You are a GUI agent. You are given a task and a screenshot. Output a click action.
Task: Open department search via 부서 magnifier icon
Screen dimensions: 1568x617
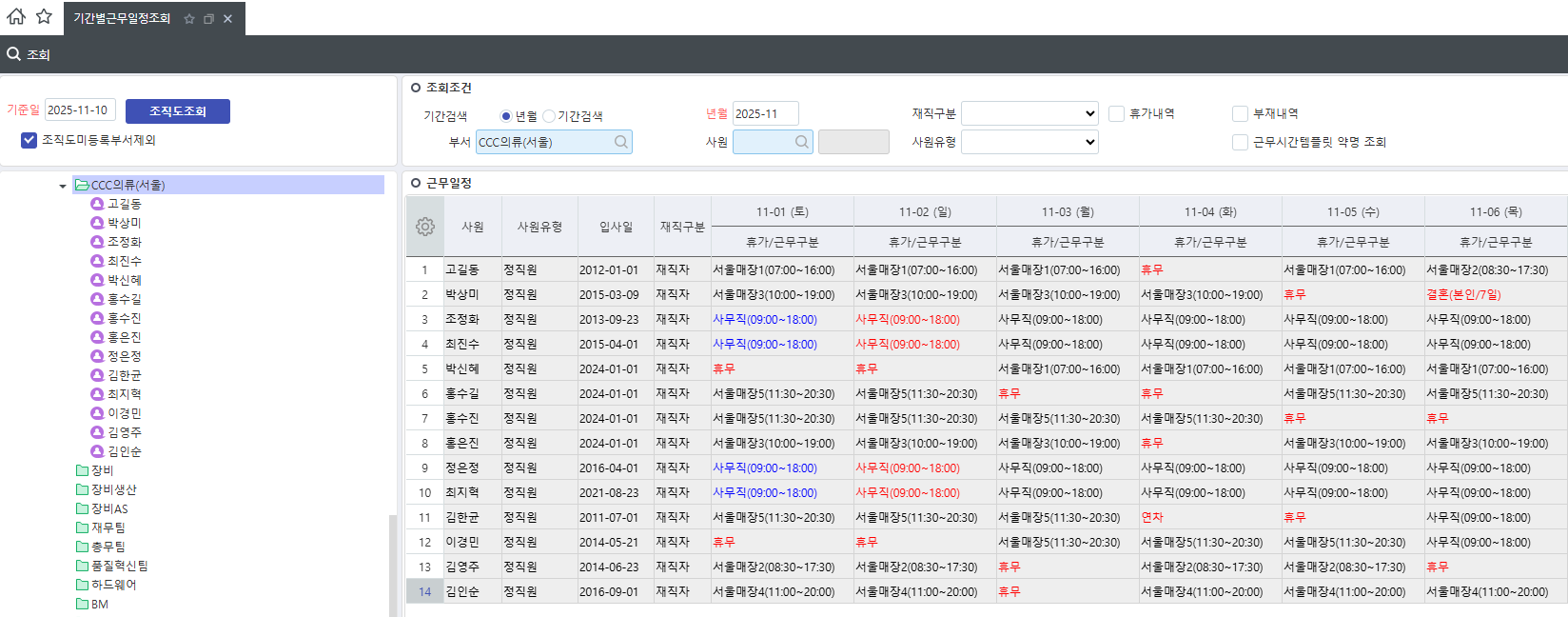tap(620, 142)
